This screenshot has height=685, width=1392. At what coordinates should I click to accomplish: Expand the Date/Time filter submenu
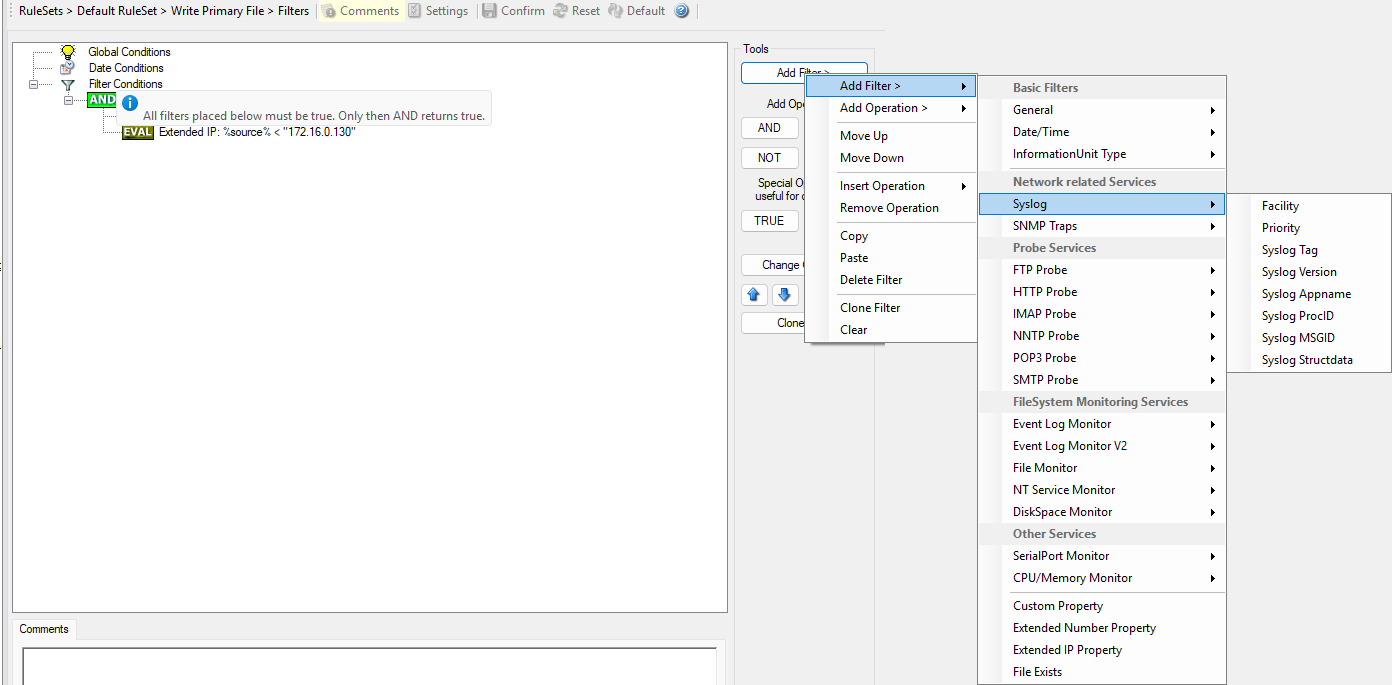click(1102, 132)
